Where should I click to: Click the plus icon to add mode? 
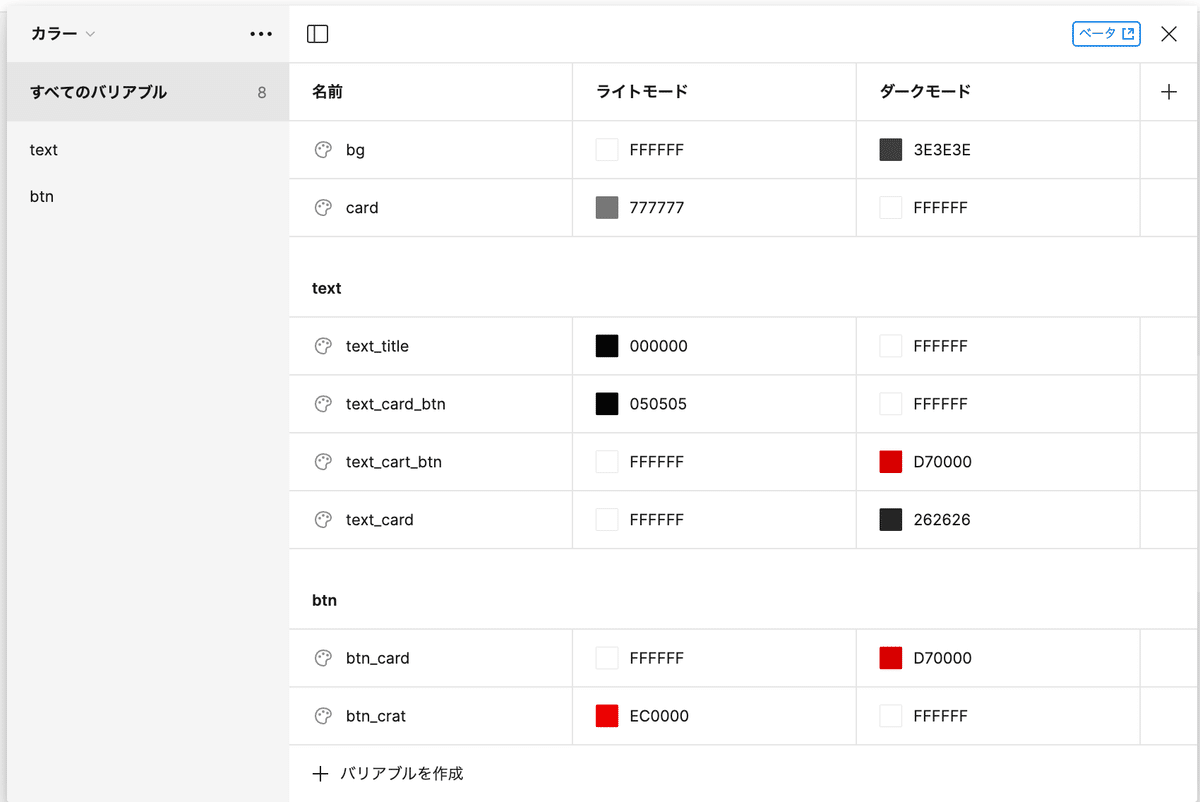(1169, 92)
